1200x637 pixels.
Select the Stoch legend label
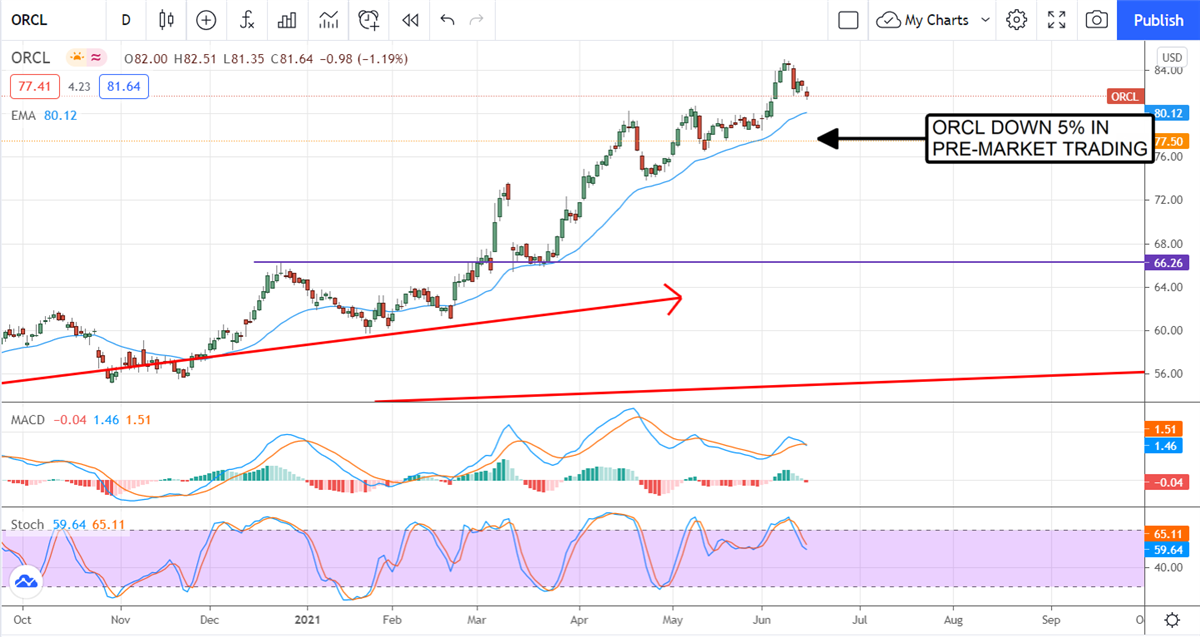pos(25,524)
